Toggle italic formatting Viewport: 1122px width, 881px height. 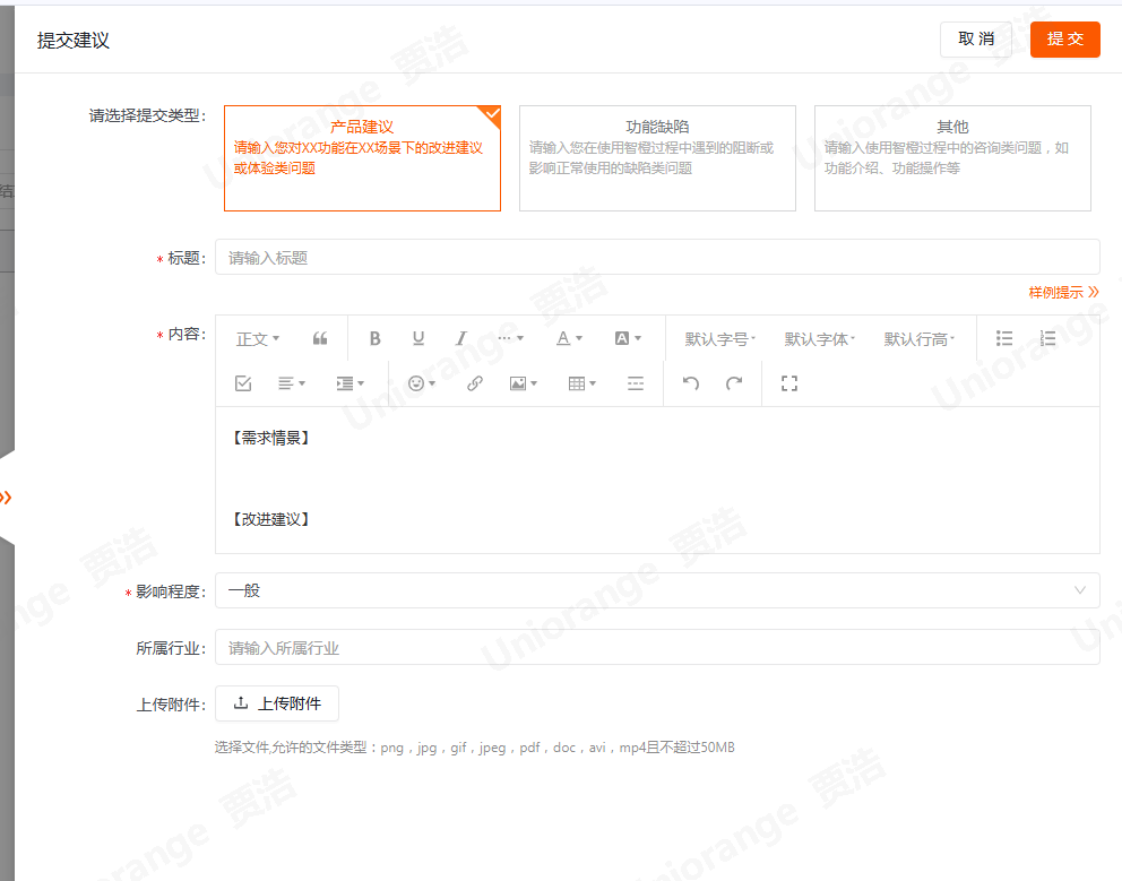(462, 339)
